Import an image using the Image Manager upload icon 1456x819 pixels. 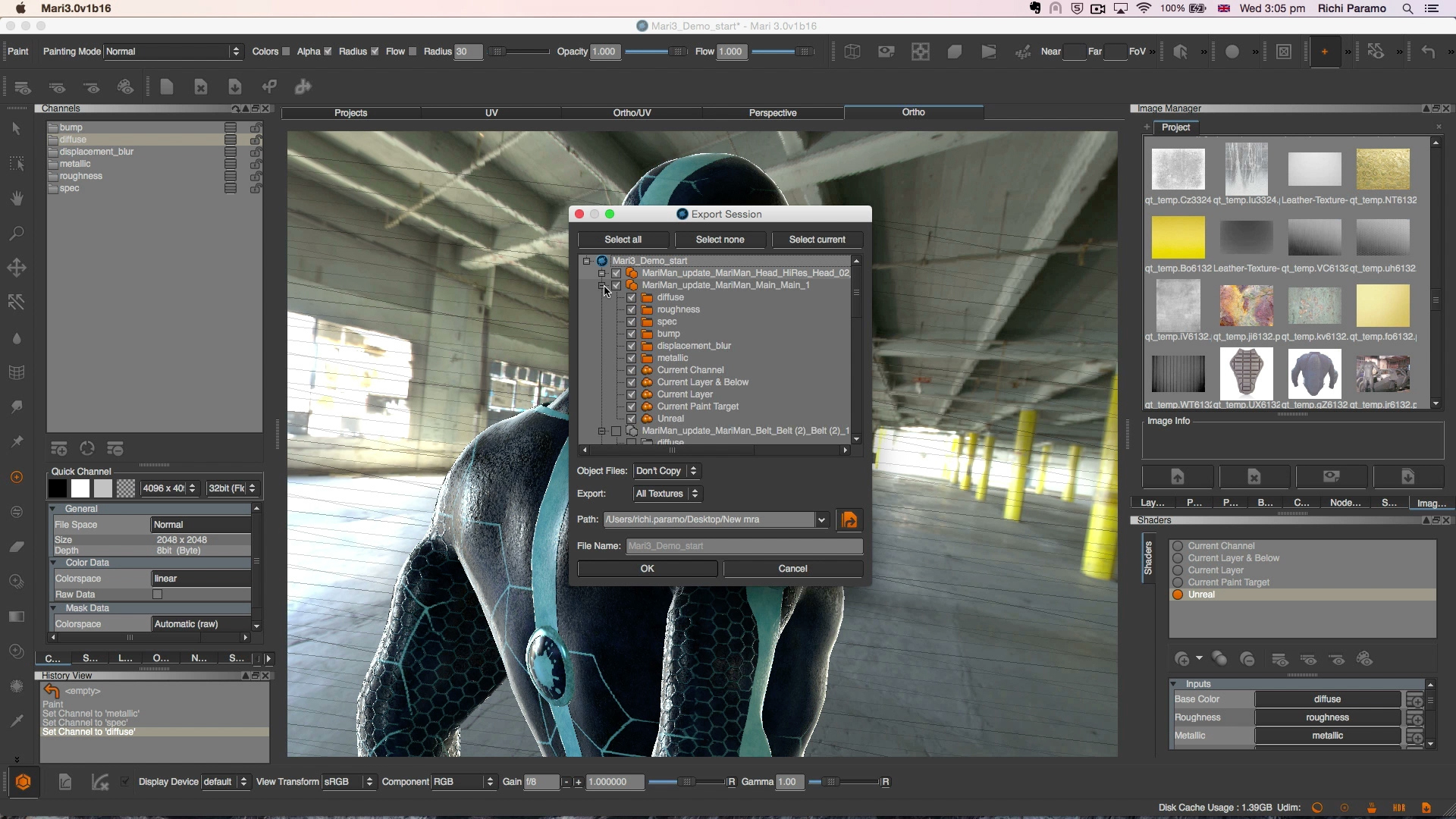click(1178, 476)
